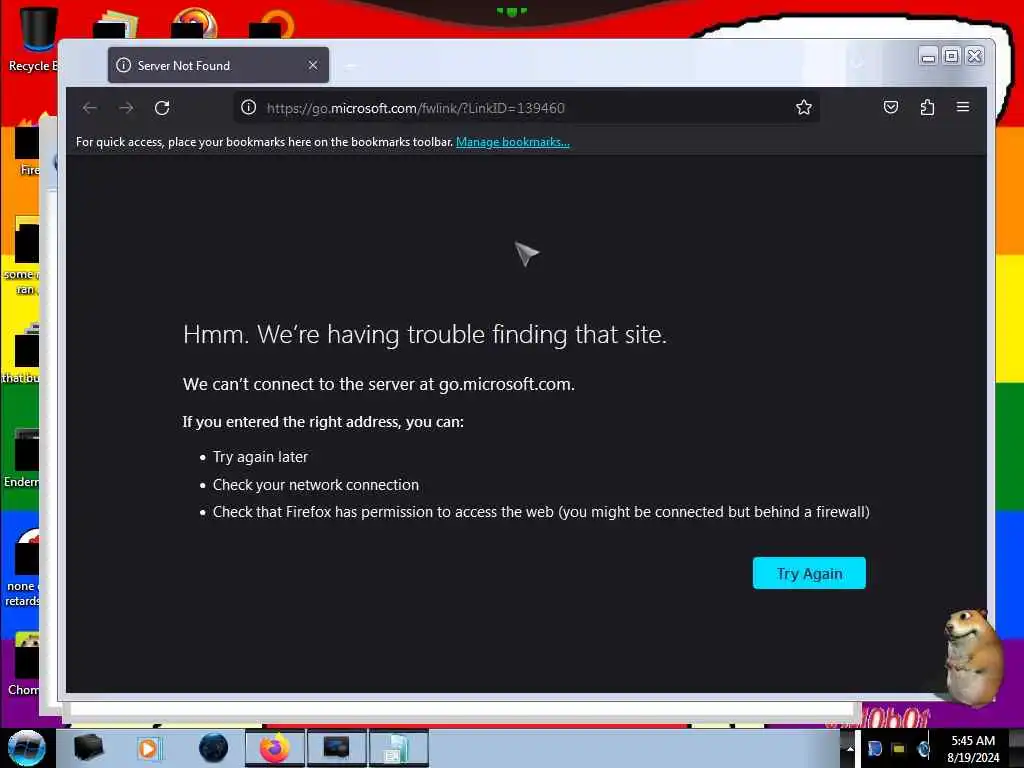Reload the page with the refresh icon
The image size is (1024, 768).
[x=162, y=108]
